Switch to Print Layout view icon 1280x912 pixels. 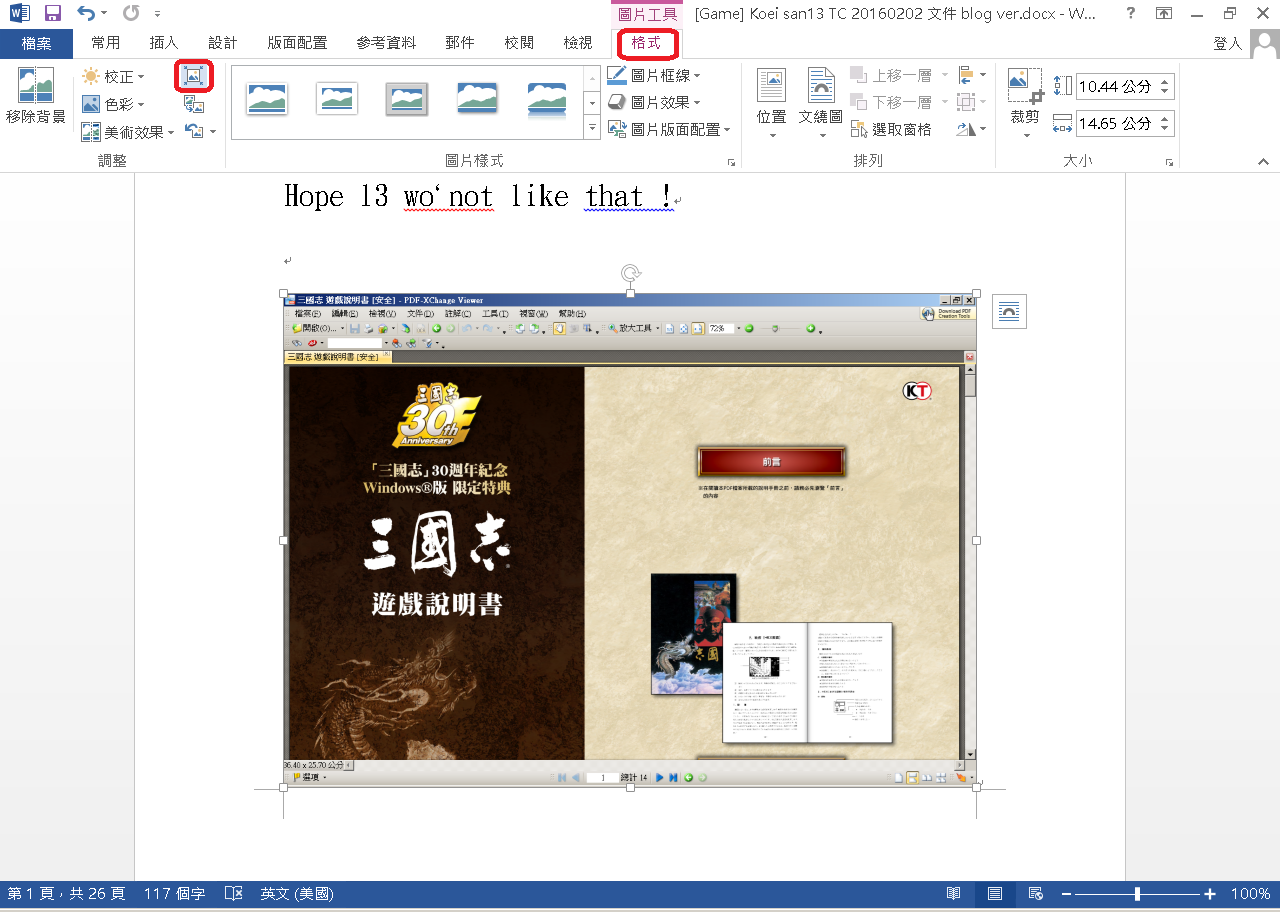pos(995,893)
